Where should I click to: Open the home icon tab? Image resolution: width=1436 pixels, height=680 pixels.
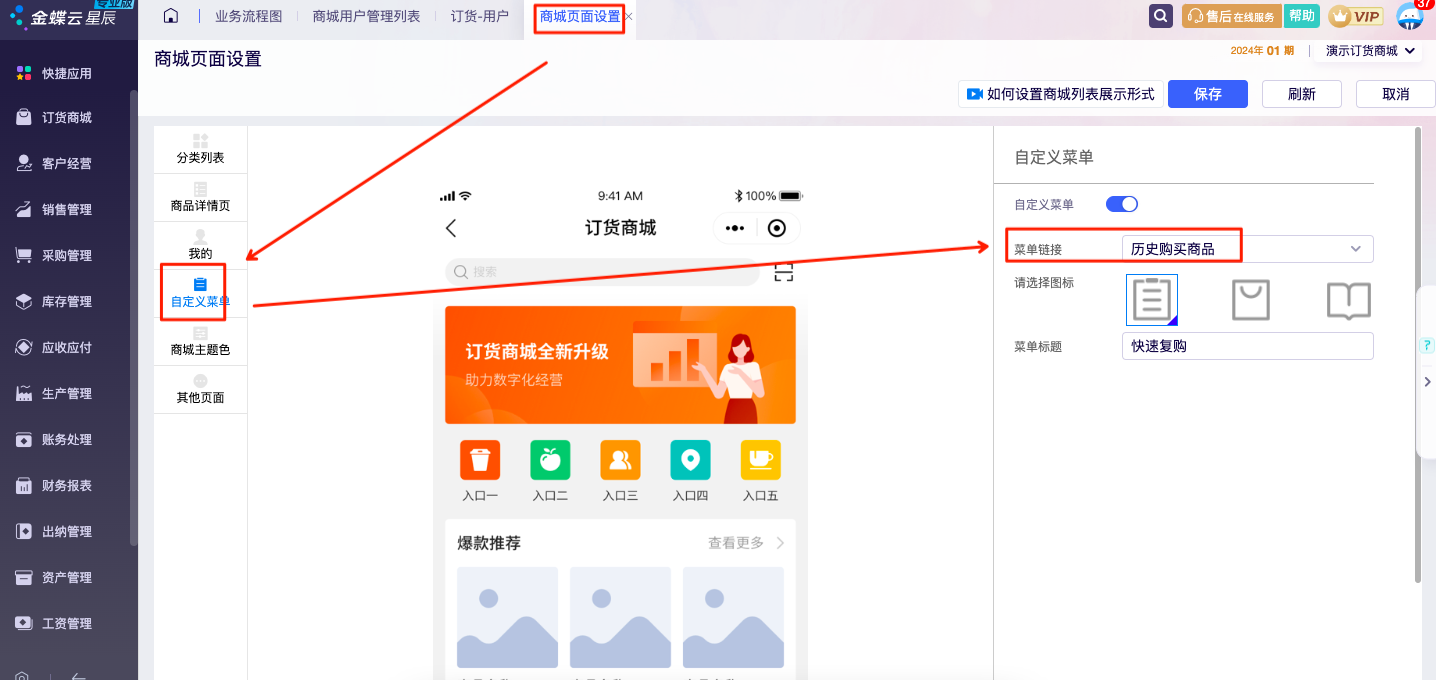point(170,16)
